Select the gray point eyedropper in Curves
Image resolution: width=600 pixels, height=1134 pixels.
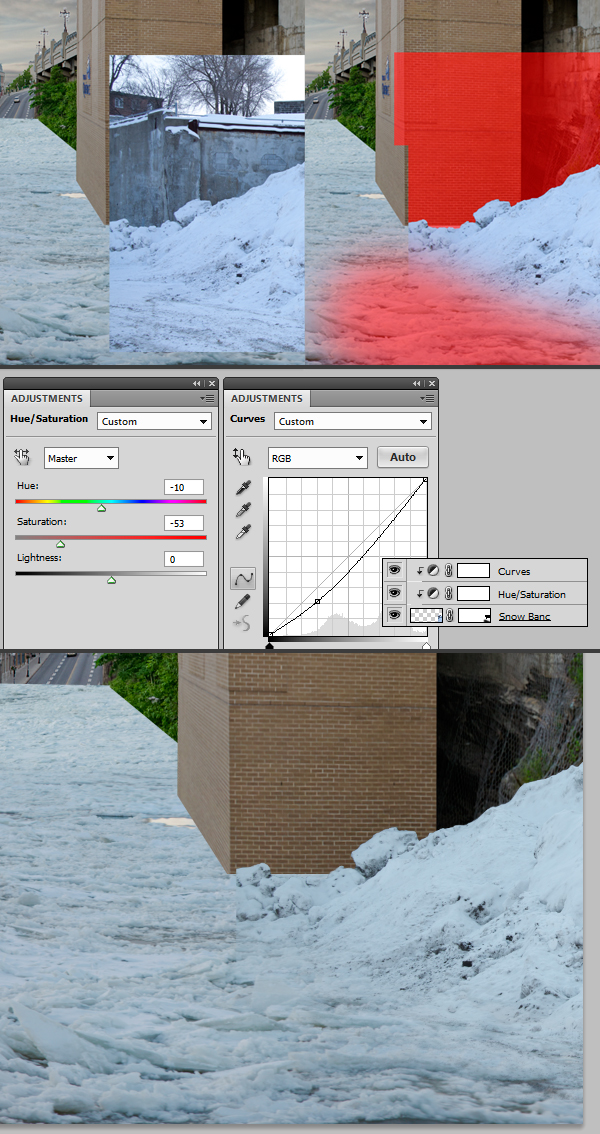244,510
